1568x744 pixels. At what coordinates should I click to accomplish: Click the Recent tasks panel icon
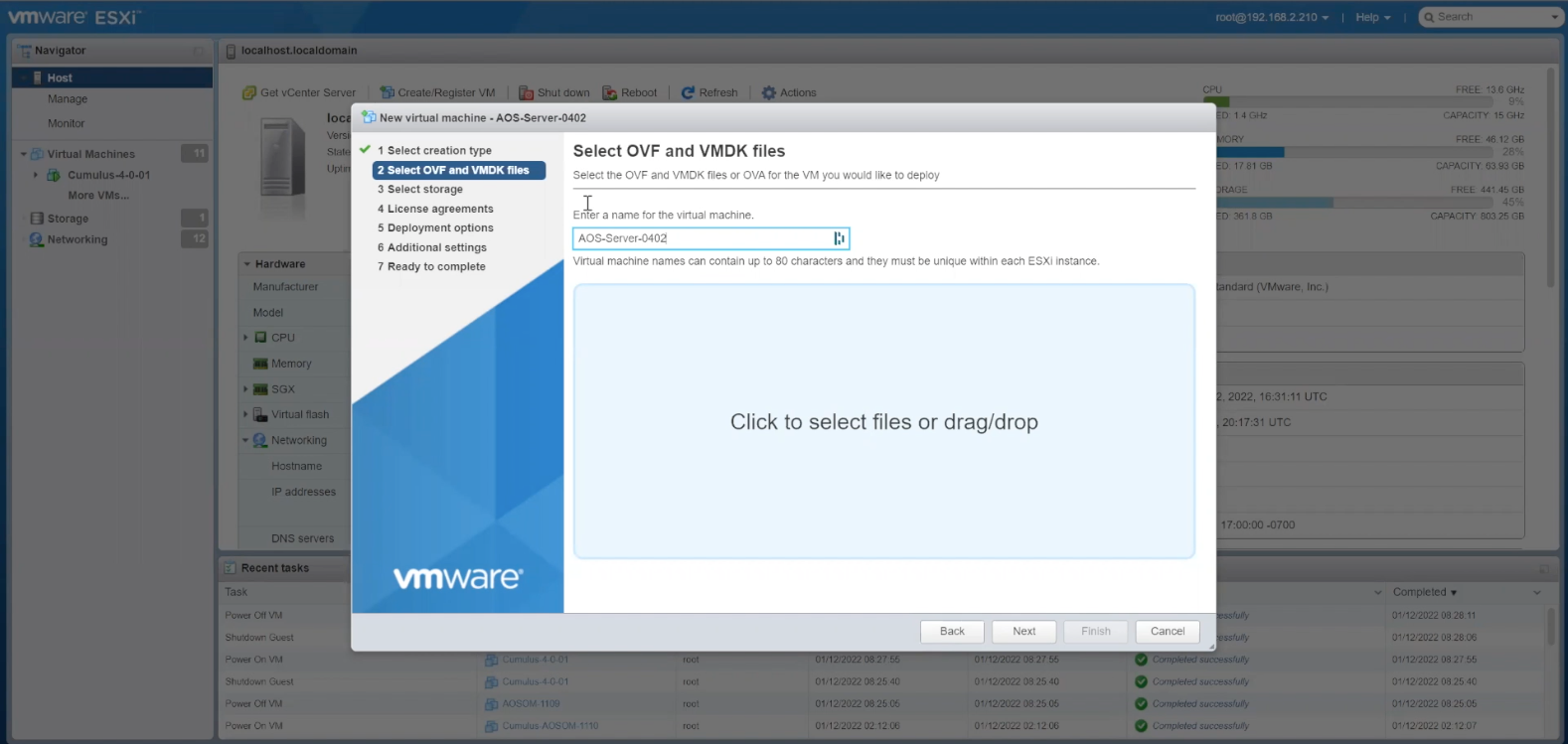[x=231, y=568]
